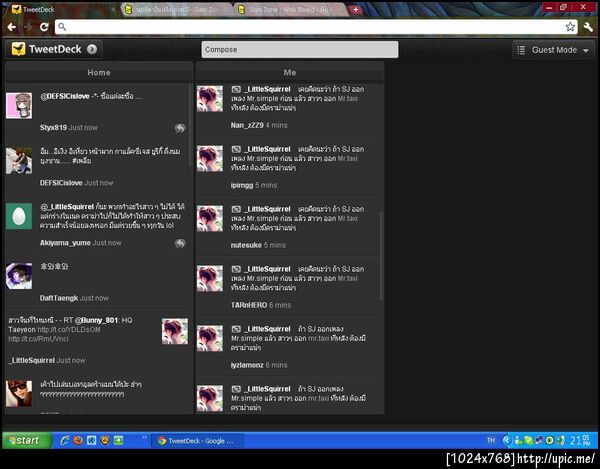Screen dimensions: 600x469
Task: Click the yellow TweetDeck bird logo
Action: tap(18, 49)
